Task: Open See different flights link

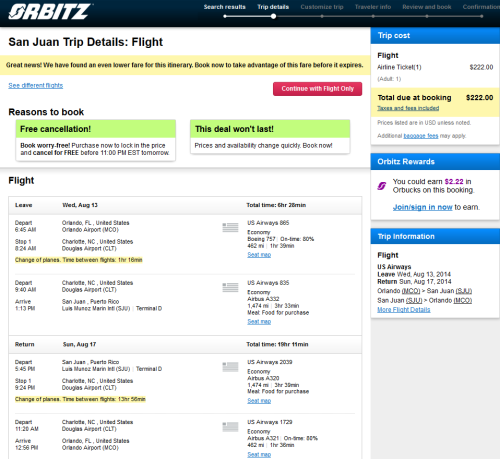Action: click(x=36, y=85)
